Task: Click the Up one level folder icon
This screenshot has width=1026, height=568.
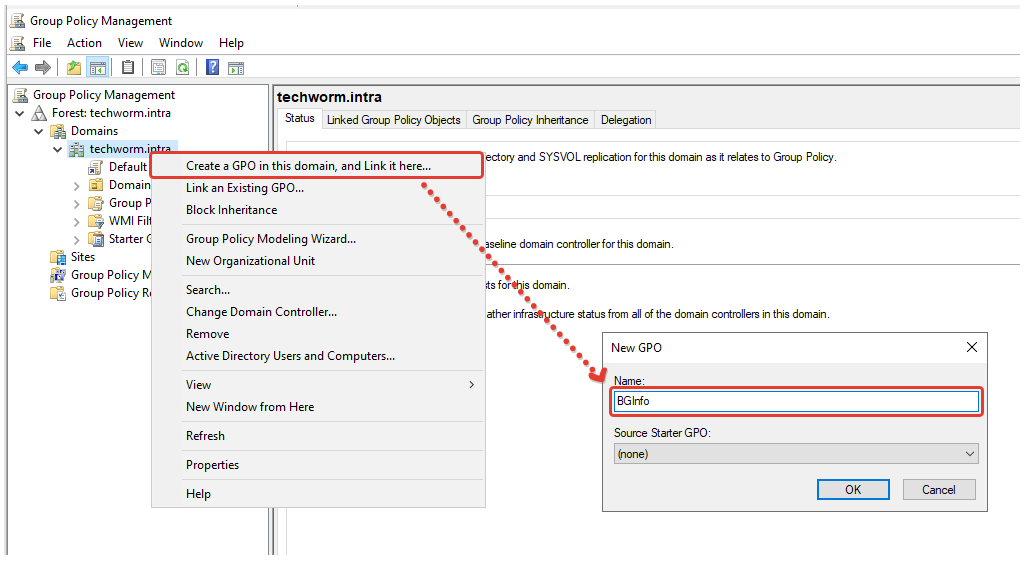Action: pyautogui.click(x=74, y=67)
